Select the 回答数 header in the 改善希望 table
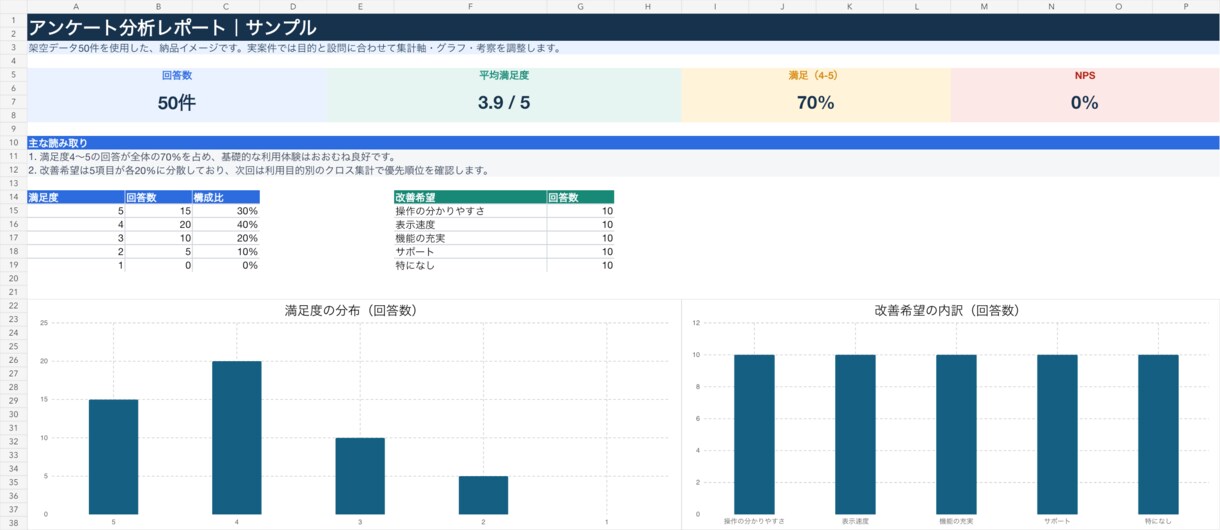 point(580,197)
